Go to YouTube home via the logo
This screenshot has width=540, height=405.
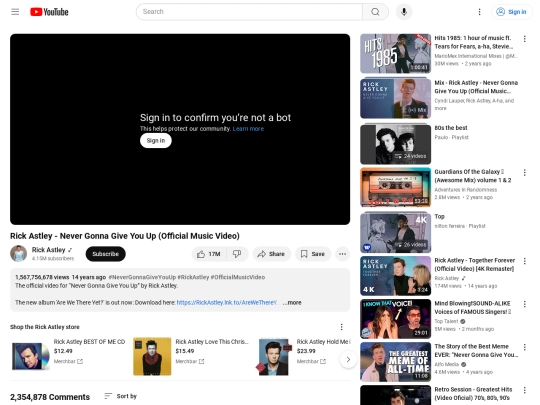(49, 12)
